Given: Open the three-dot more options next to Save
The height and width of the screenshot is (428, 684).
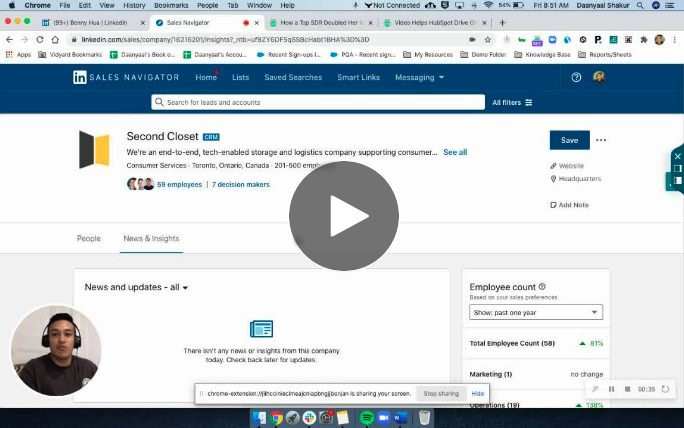Looking at the screenshot, I should coord(601,140).
